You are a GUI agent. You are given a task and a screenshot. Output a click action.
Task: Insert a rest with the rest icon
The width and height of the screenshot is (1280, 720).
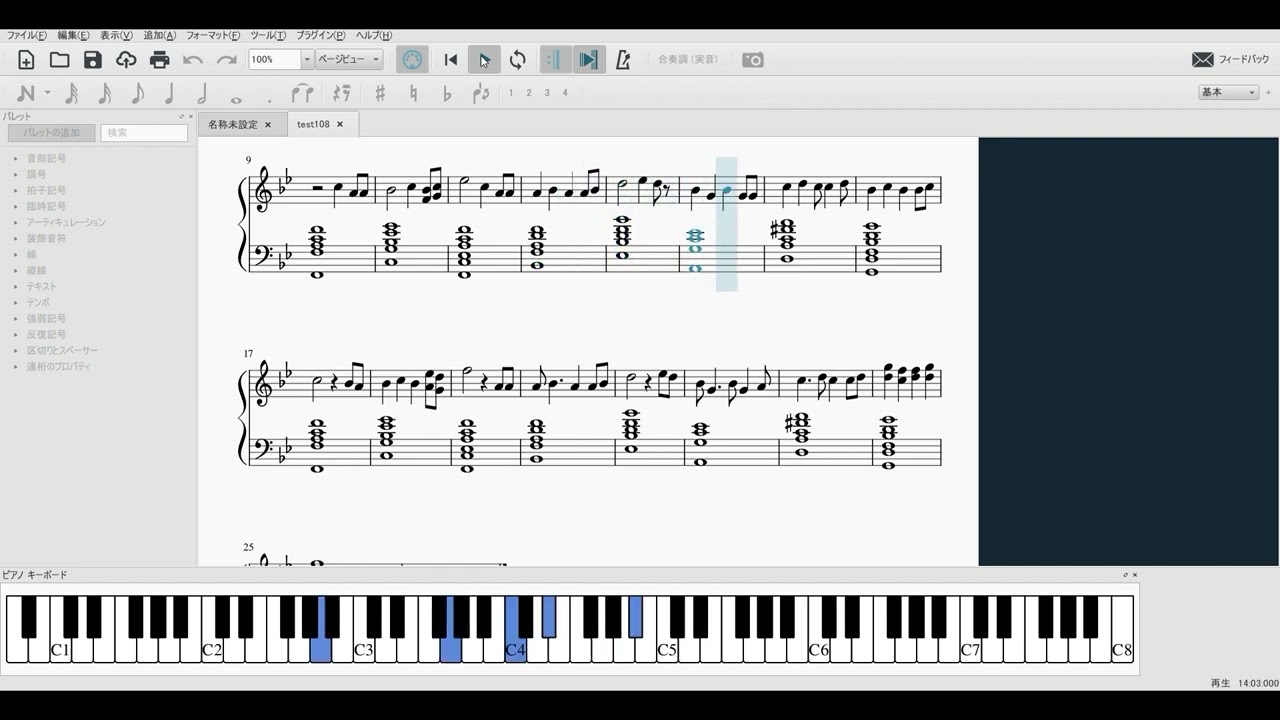click(x=342, y=93)
